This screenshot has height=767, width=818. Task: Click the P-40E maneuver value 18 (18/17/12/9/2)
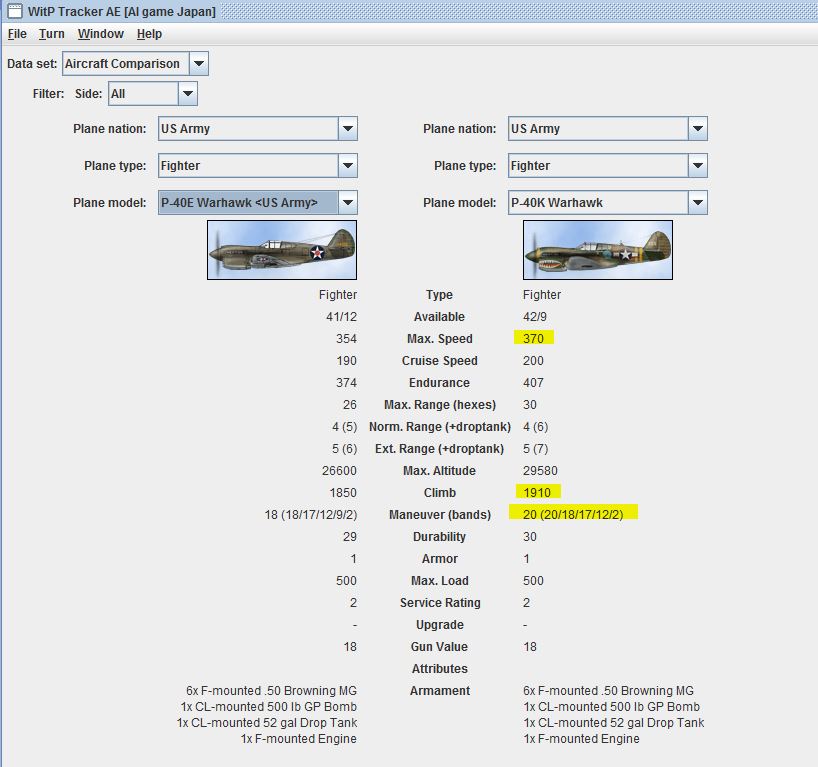coord(311,514)
